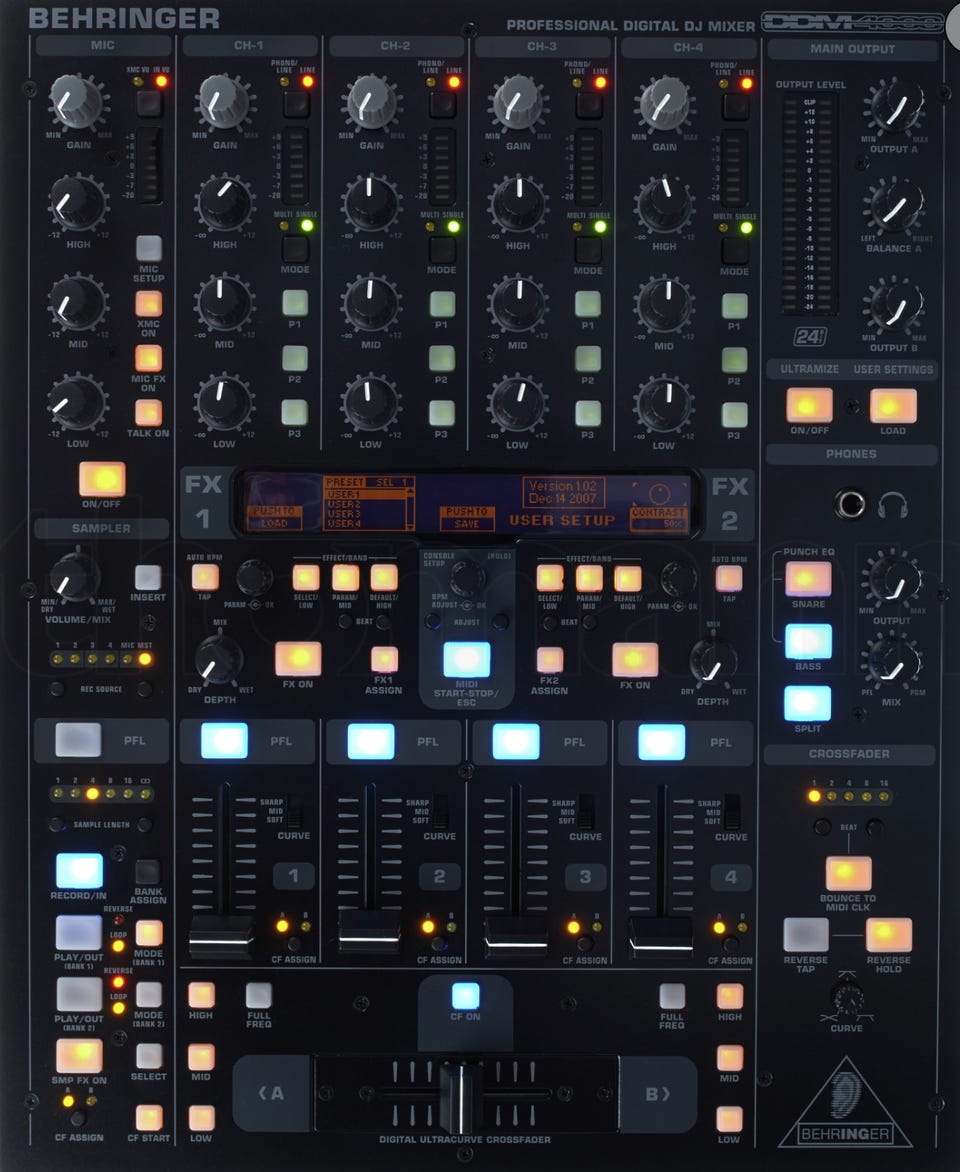The width and height of the screenshot is (960, 1172).
Task: Toggle the channel 4 PFL button
Action: (662, 743)
